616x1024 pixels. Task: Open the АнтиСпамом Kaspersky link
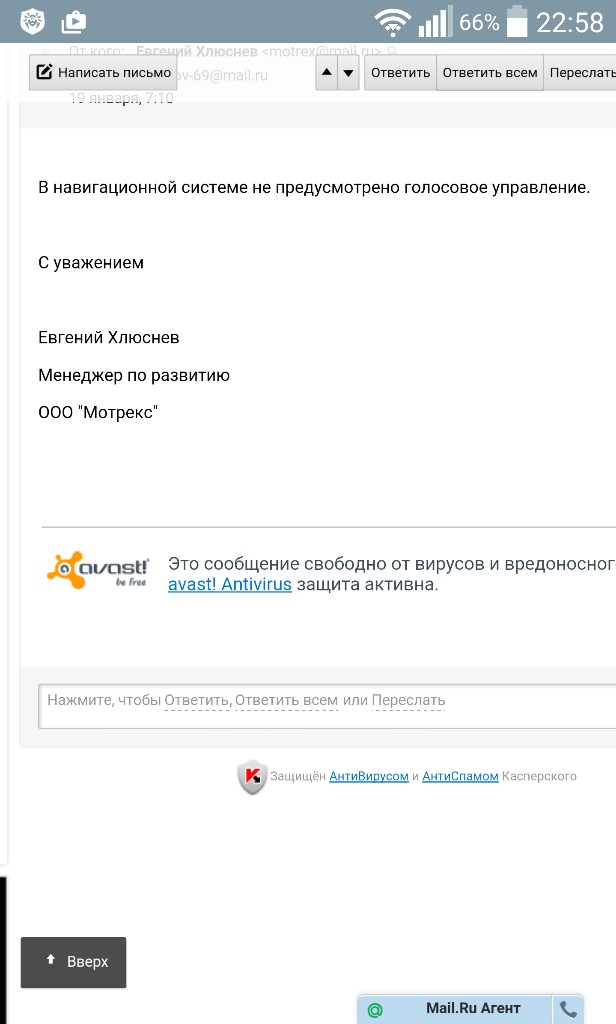click(460, 776)
